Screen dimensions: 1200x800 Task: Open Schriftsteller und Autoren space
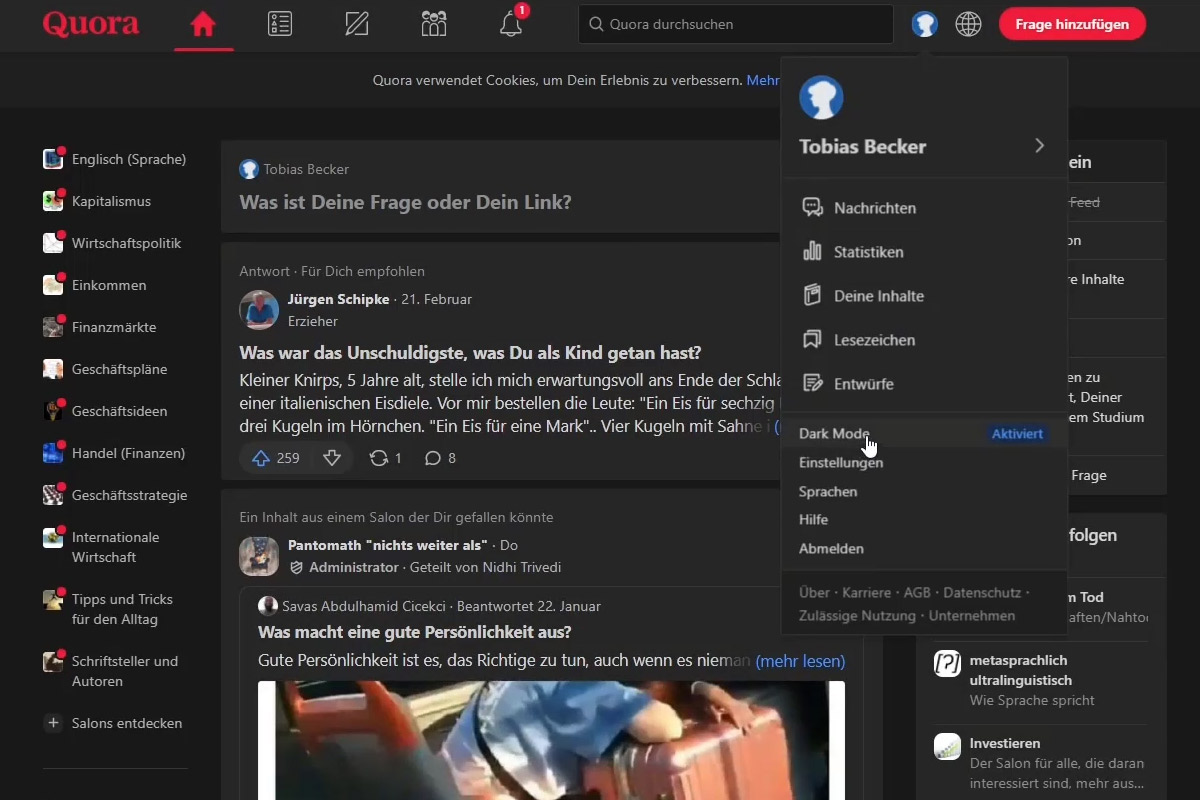(111, 671)
